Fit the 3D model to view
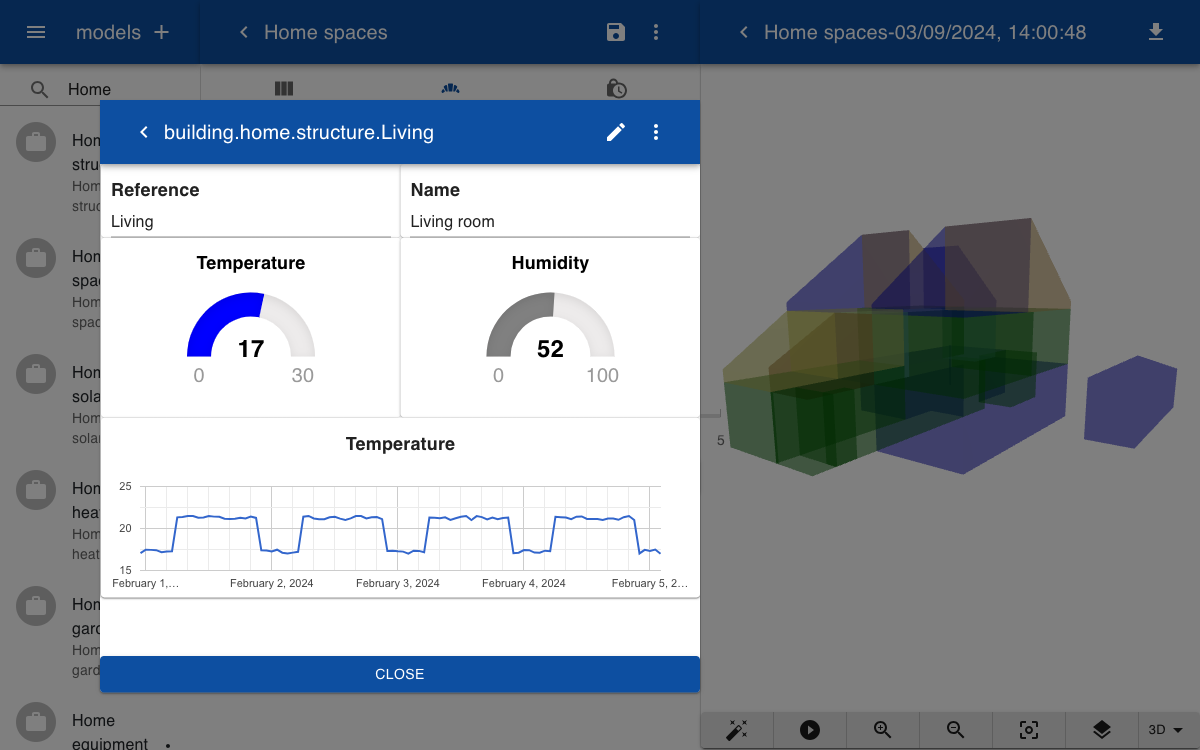1200x750 pixels. [x=1029, y=730]
